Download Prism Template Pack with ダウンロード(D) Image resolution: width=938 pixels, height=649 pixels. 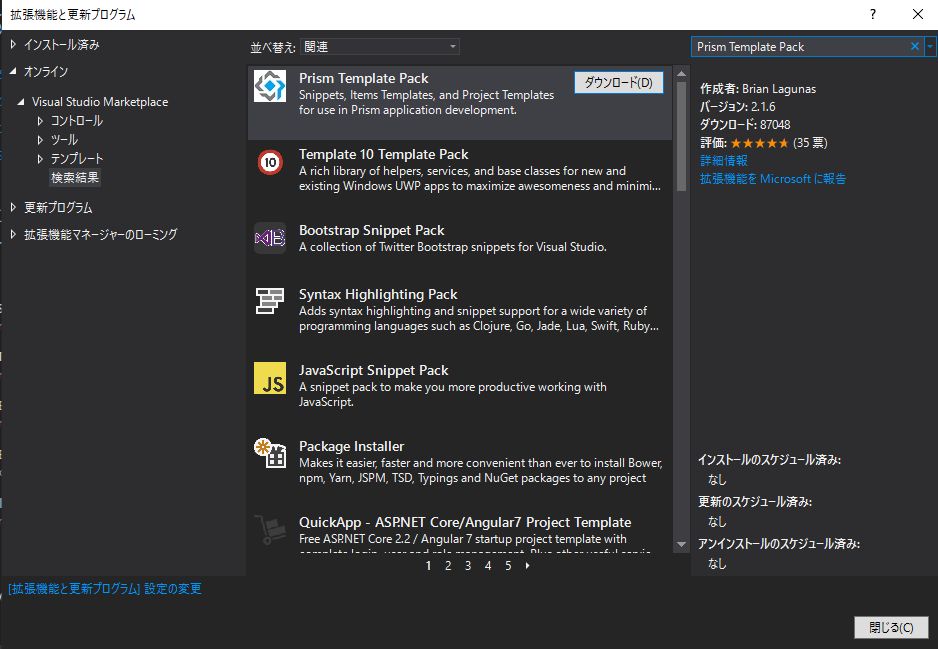(619, 83)
